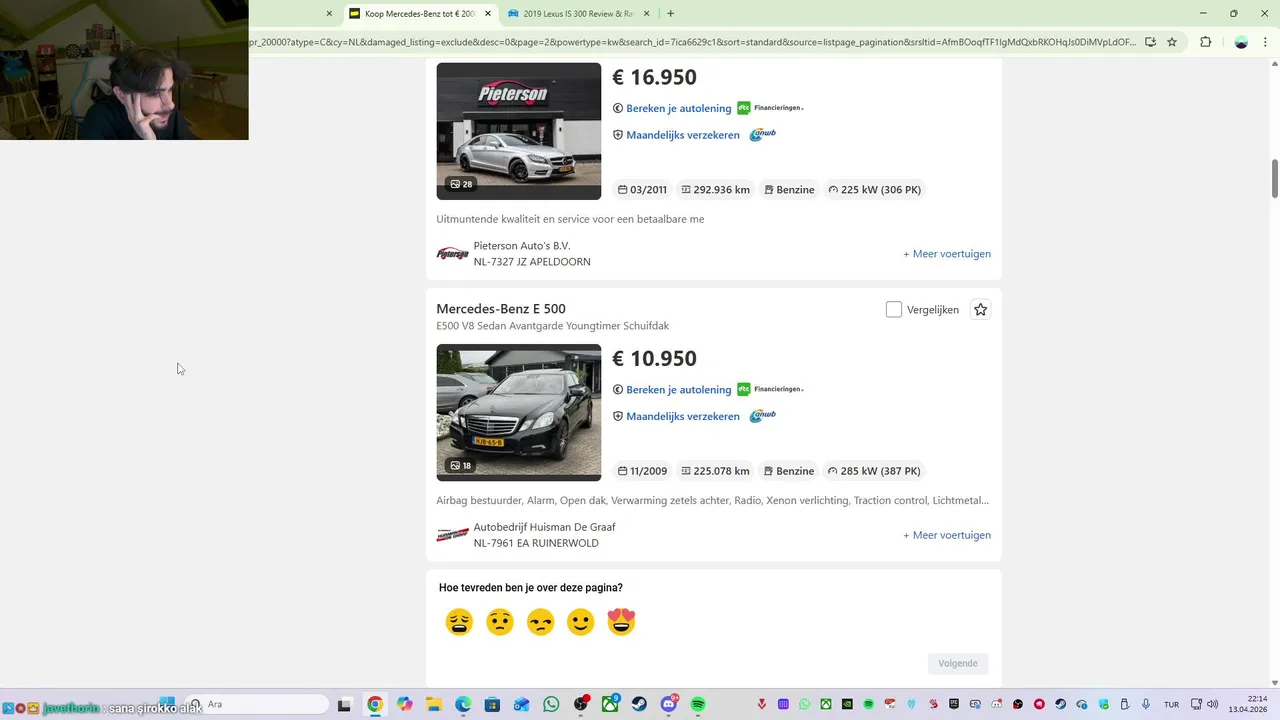This screenshot has height=720, width=1280.
Task: Click the page vertical scrollbar thumb
Action: 1274,178
